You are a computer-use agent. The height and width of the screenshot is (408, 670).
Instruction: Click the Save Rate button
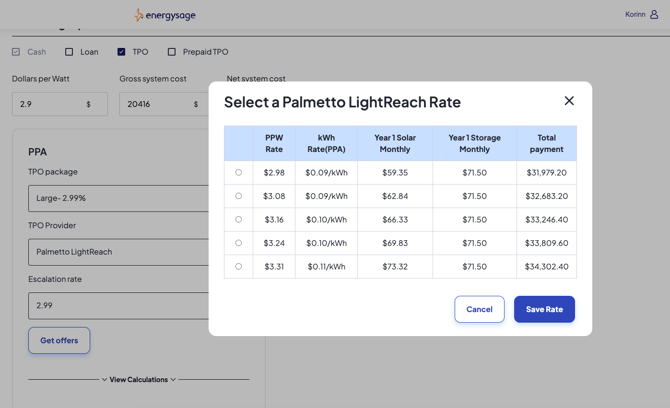544,309
